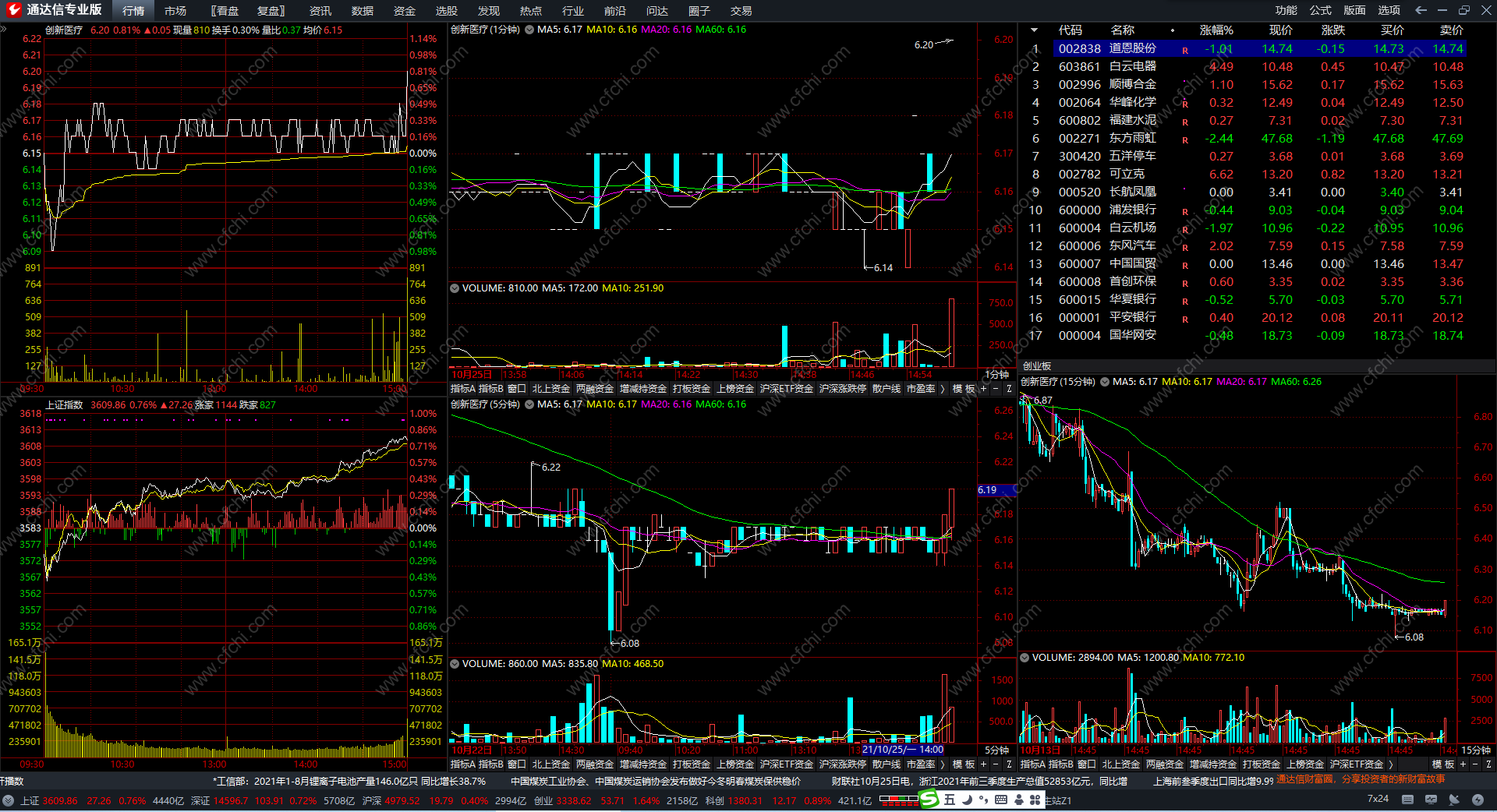Click plus zoom icon in 5-minute toolbar
This screenshot has height=812, width=1497.
[983, 764]
